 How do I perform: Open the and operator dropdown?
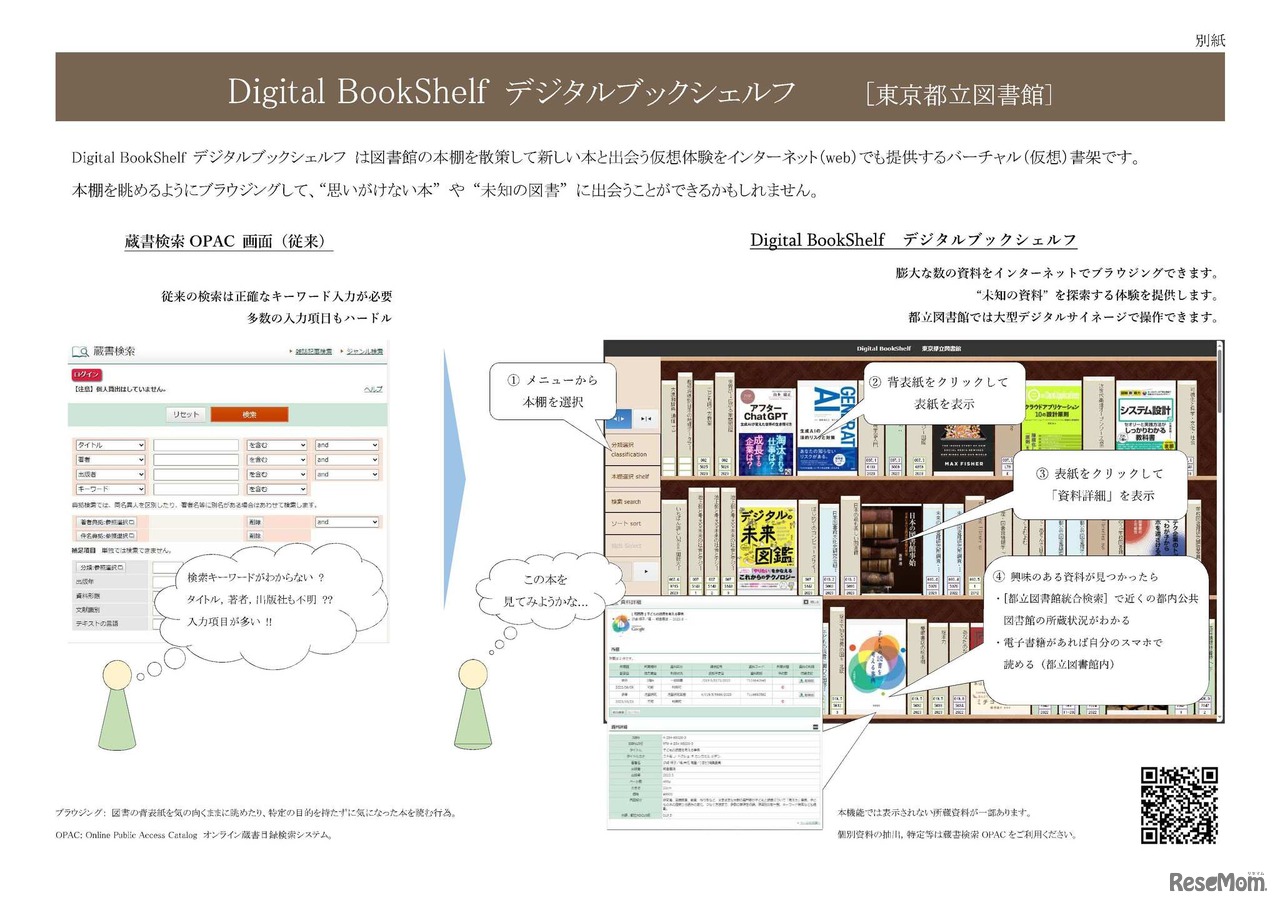[347, 445]
